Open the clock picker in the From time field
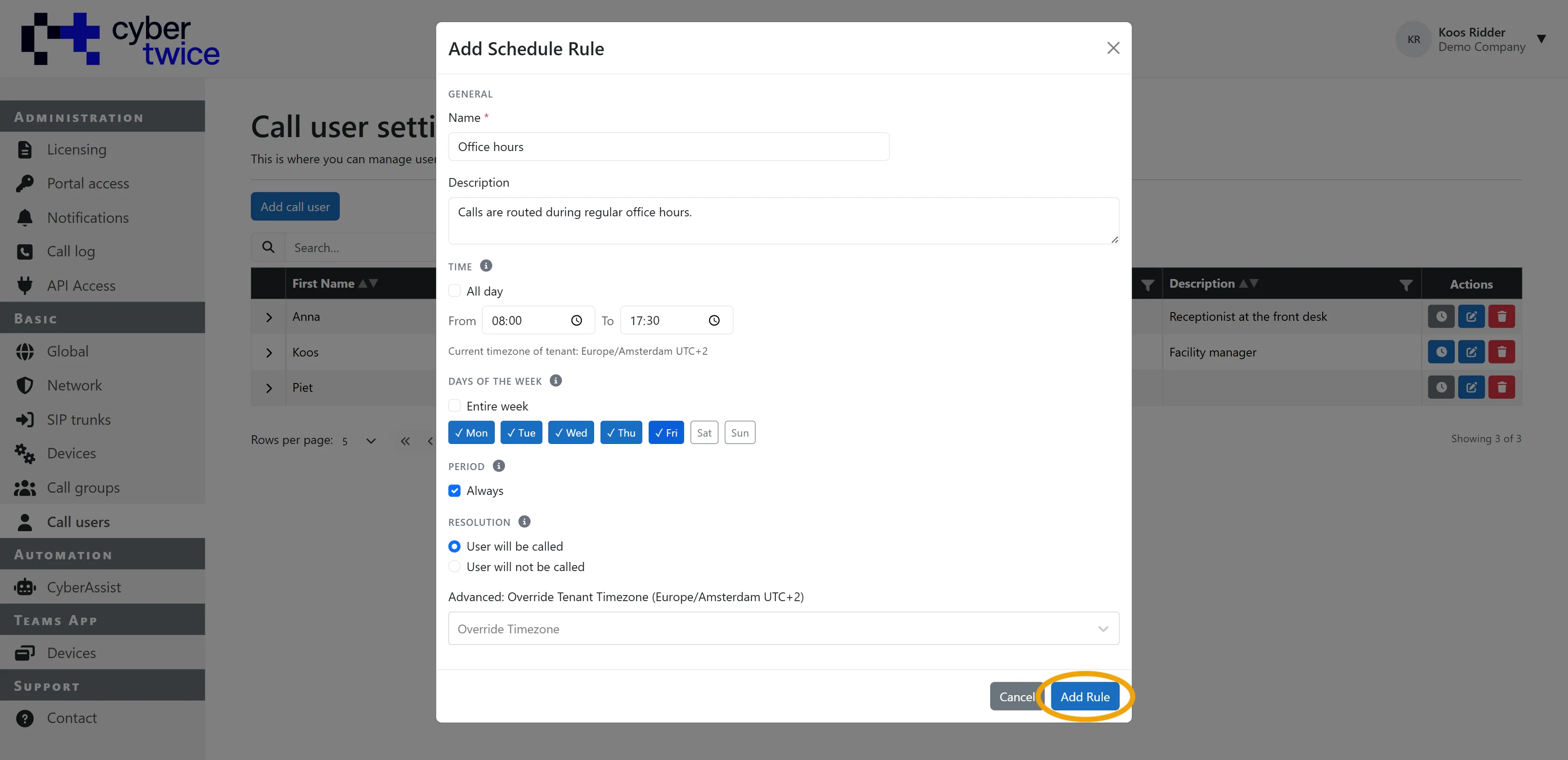The height and width of the screenshot is (760, 1568). point(576,321)
